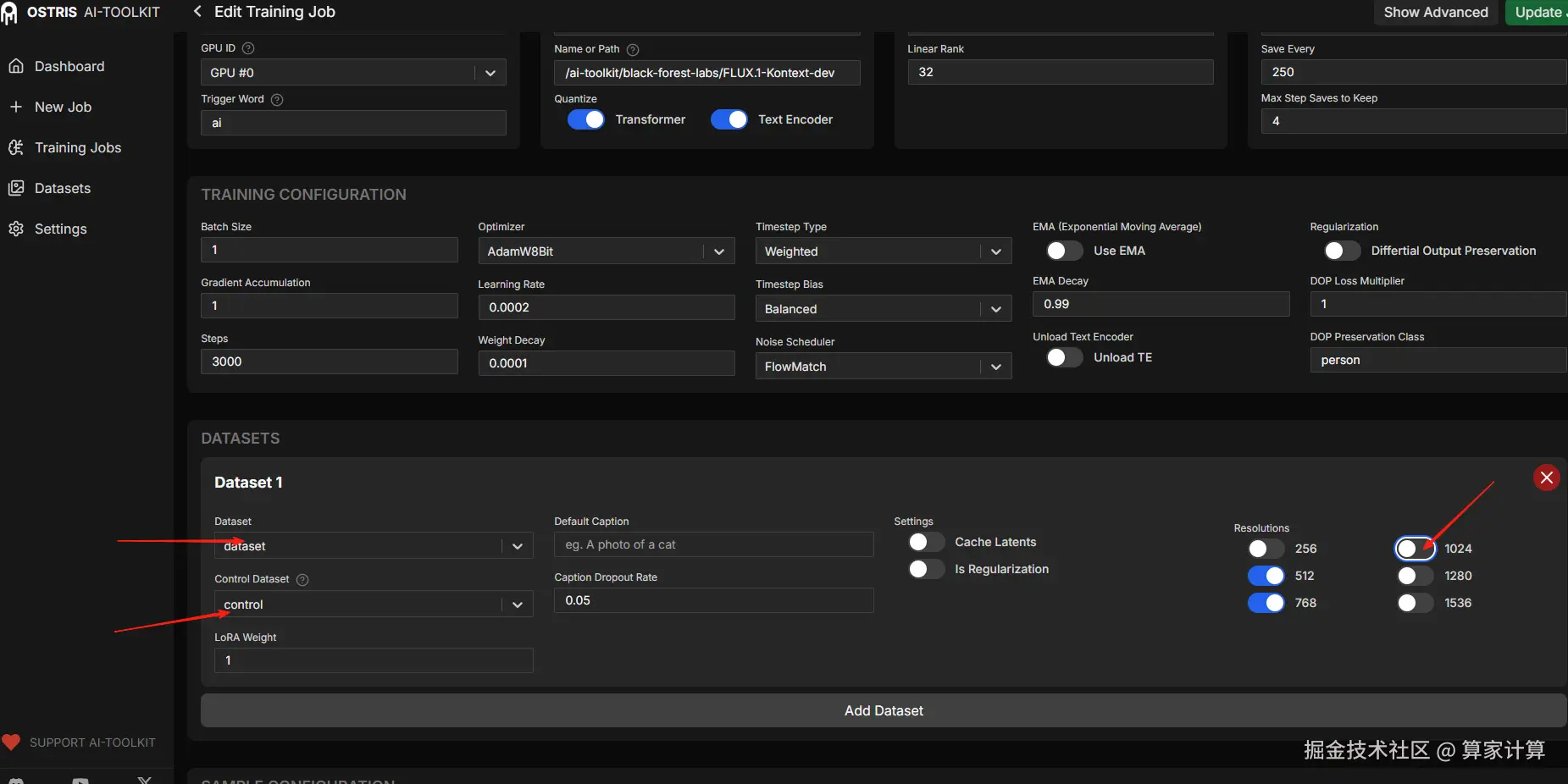This screenshot has width=1568, height=784.
Task: Enable the Unload TE switch
Action: (x=1064, y=357)
